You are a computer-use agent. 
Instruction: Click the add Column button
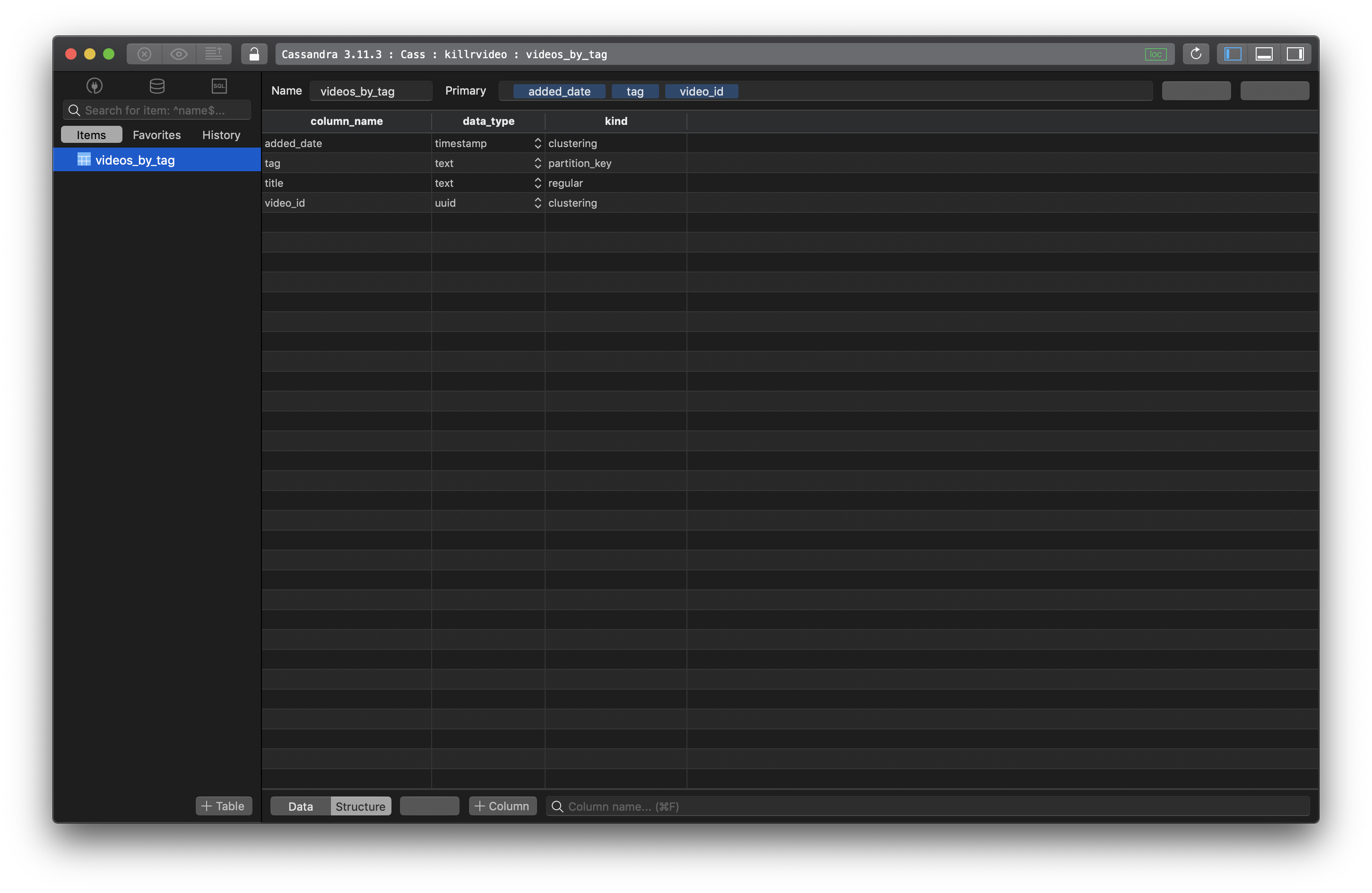pos(502,806)
